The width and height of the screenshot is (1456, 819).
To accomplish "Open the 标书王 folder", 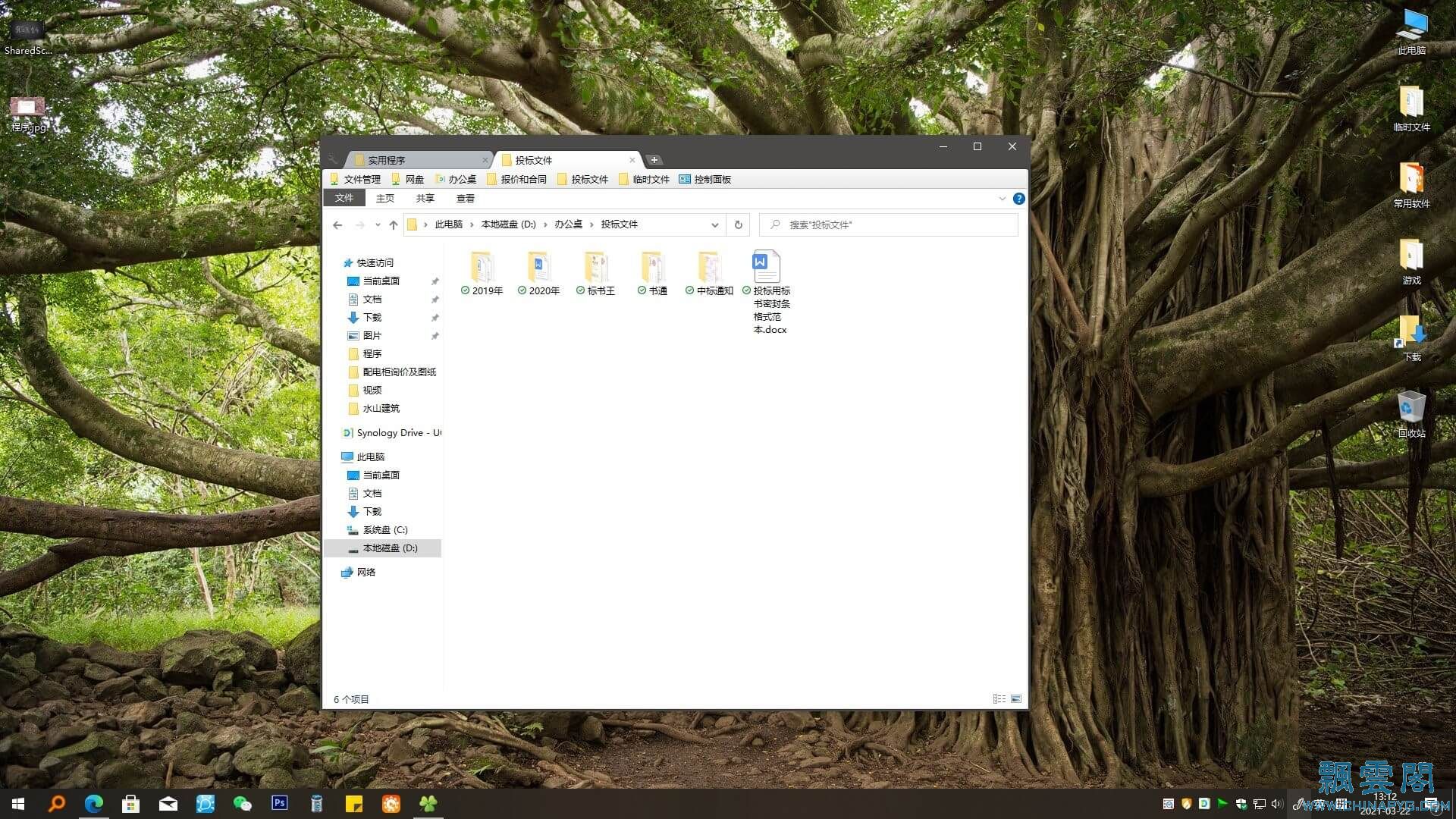I will (596, 273).
